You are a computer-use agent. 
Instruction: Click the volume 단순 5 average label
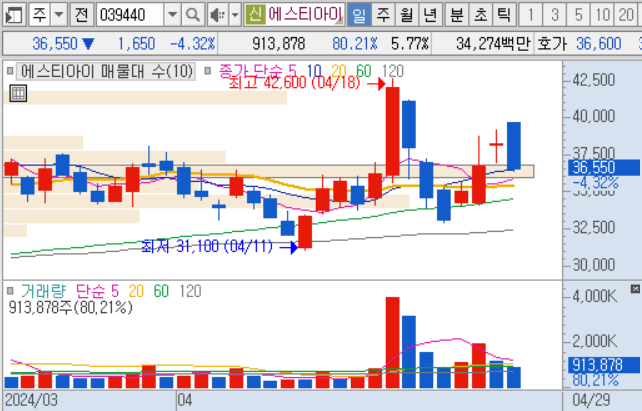97,291
